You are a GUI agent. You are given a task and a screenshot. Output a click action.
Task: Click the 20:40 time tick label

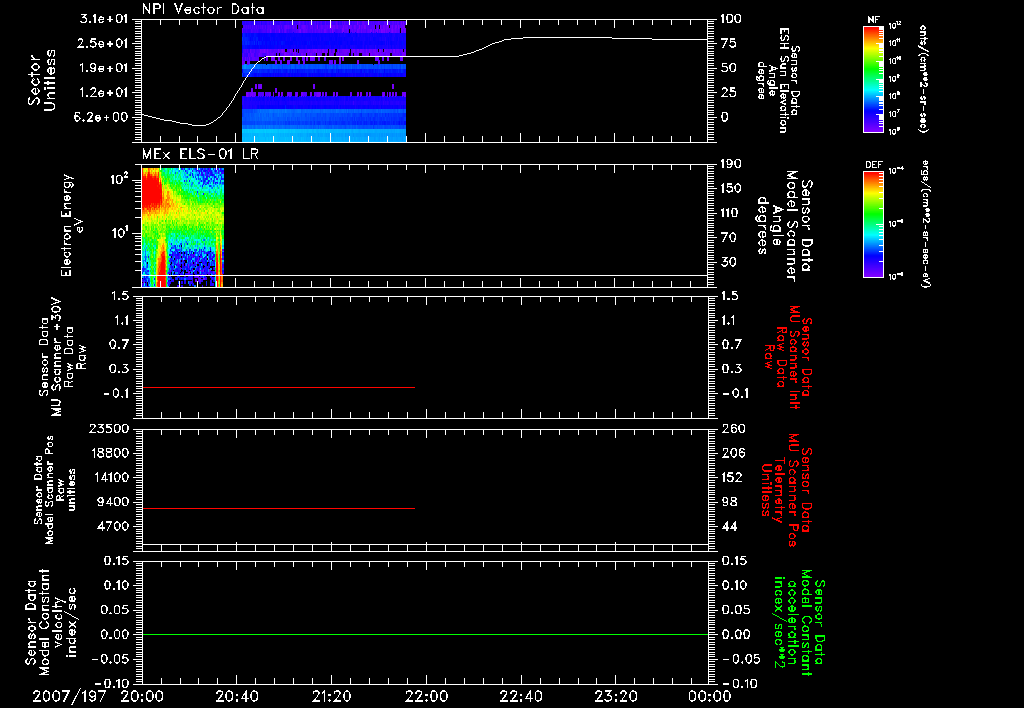[237, 696]
